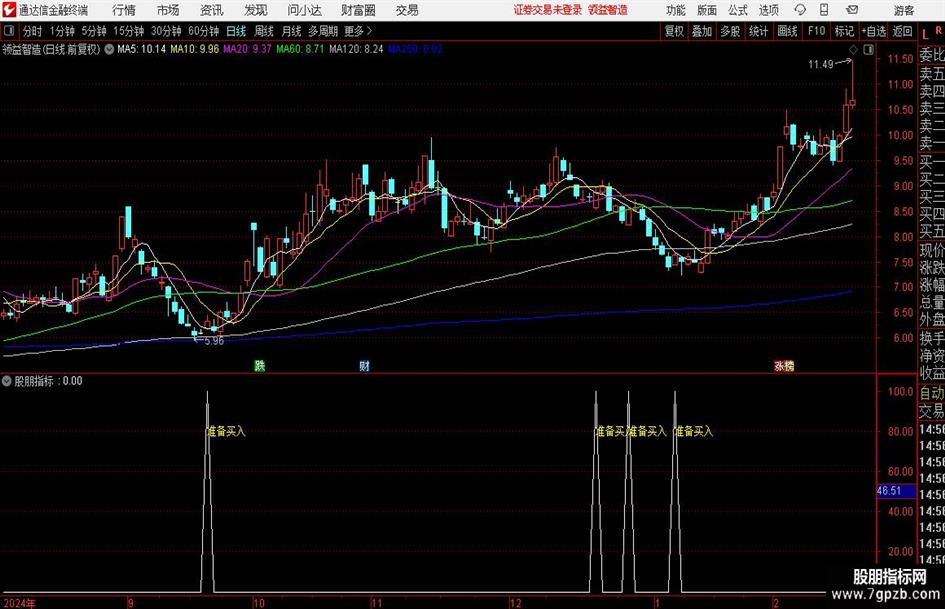This screenshot has width=945, height=609.
Task: Click the diamond icon at chart corner
Action: coord(853,49)
